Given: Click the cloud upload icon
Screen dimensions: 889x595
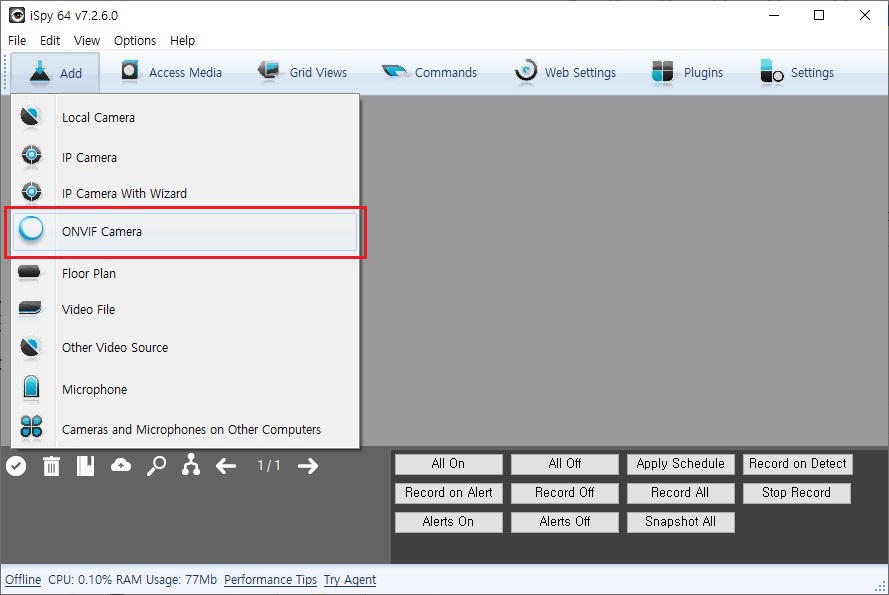Looking at the screenshot, I should (x=121, y=465).
